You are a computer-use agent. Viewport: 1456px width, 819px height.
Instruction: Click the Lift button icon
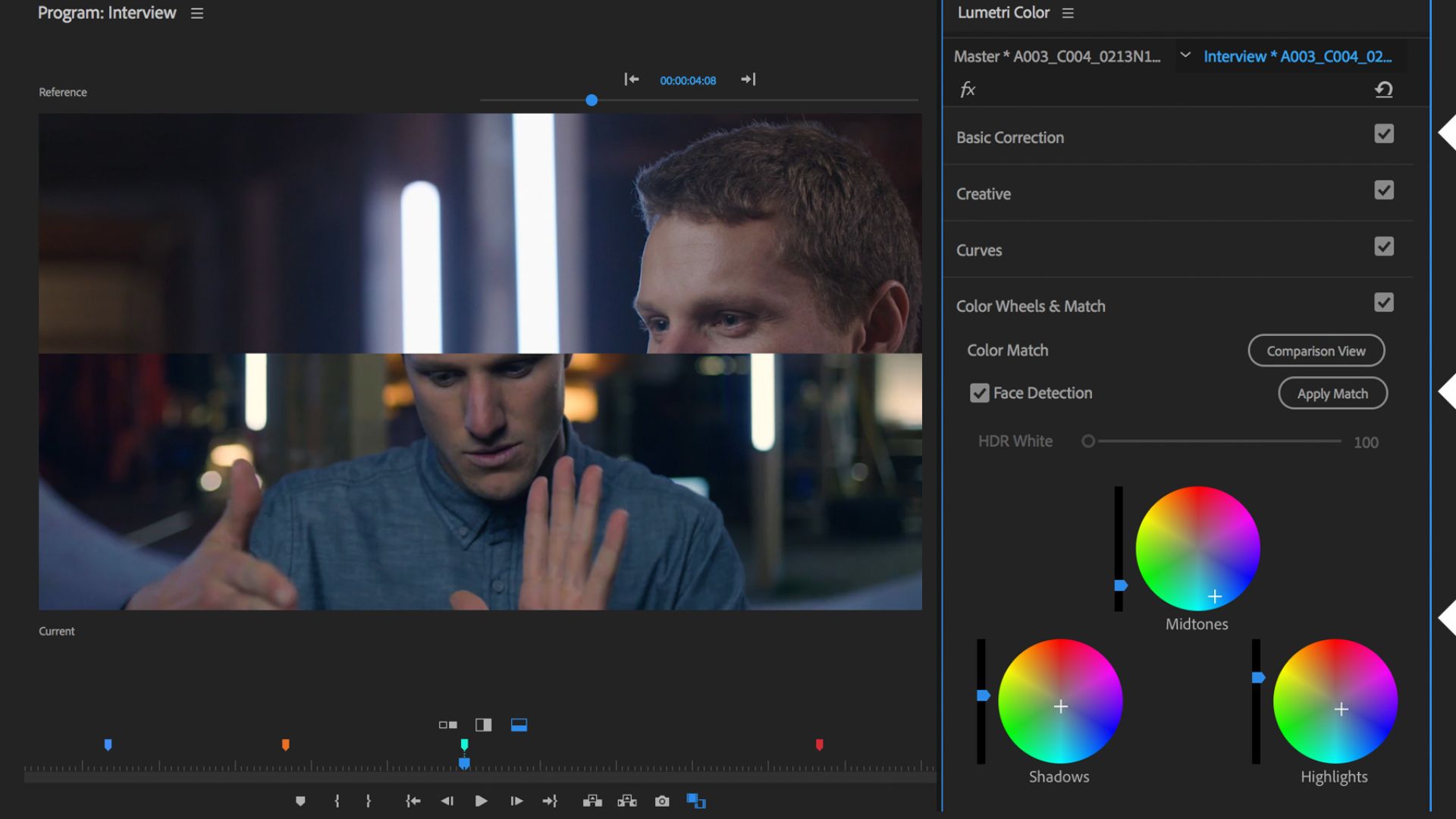(592, 801)
